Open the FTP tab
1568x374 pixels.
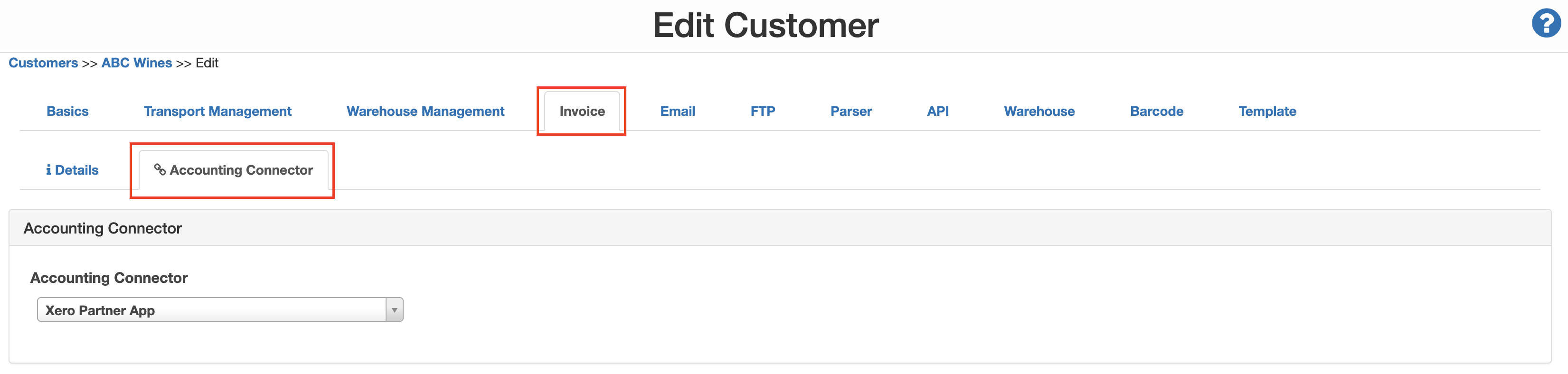click(x=763, y=111)
